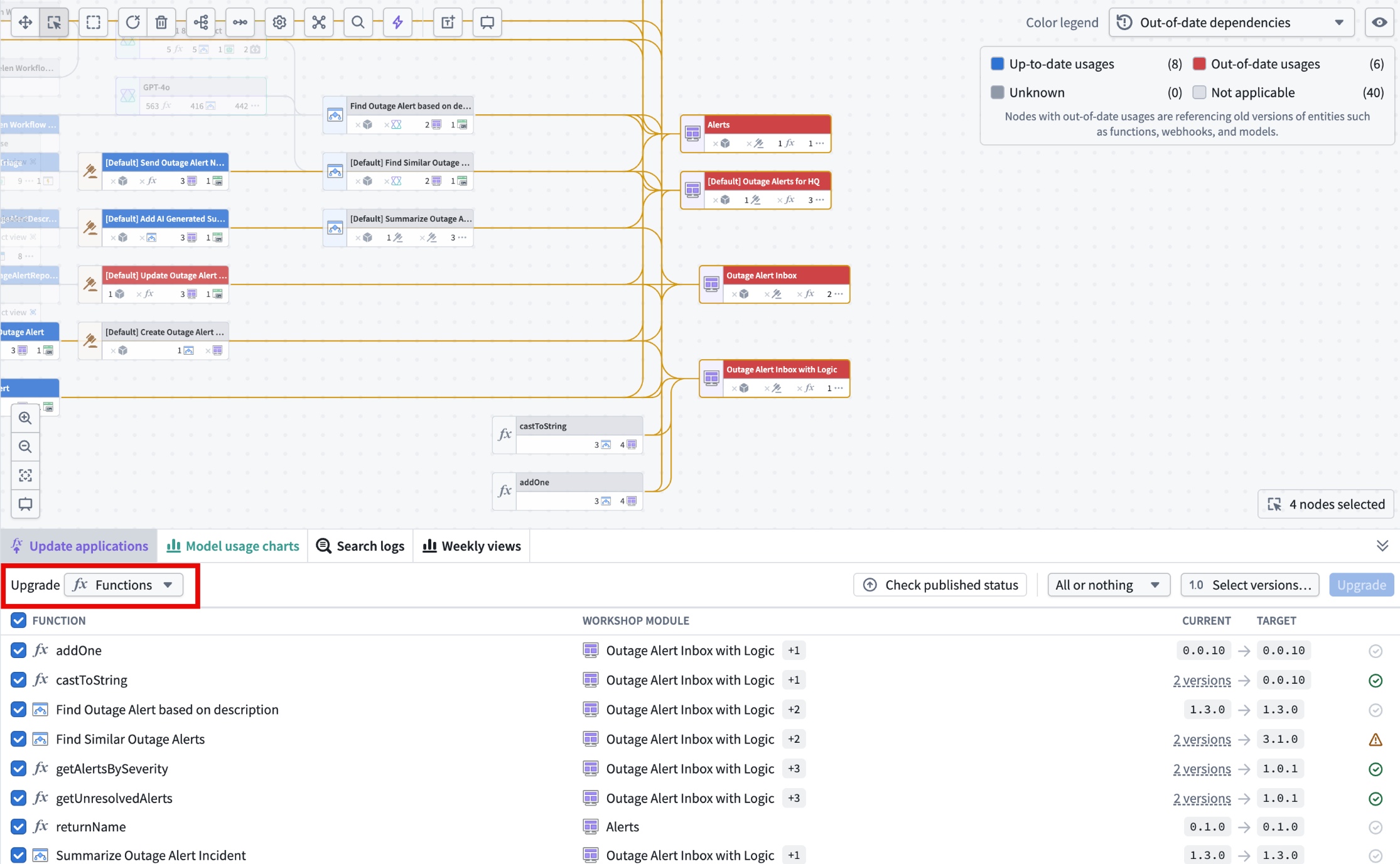Click the blue Upgrade button

click(x=1361, y=585)
